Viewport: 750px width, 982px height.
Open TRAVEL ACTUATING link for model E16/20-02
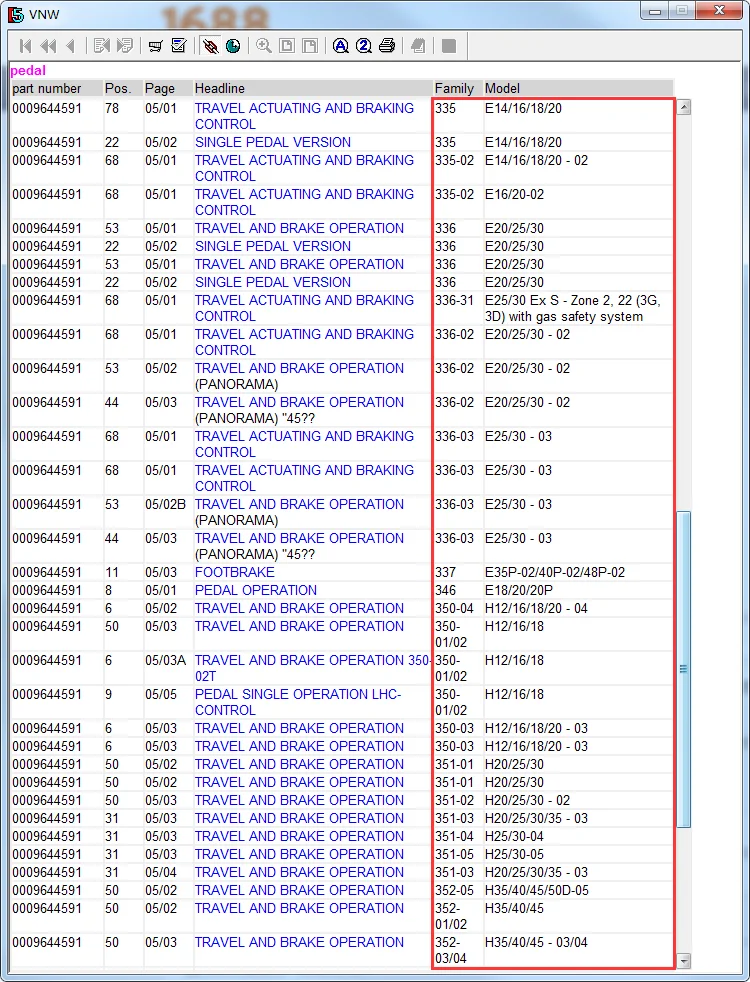pos(304,202)
